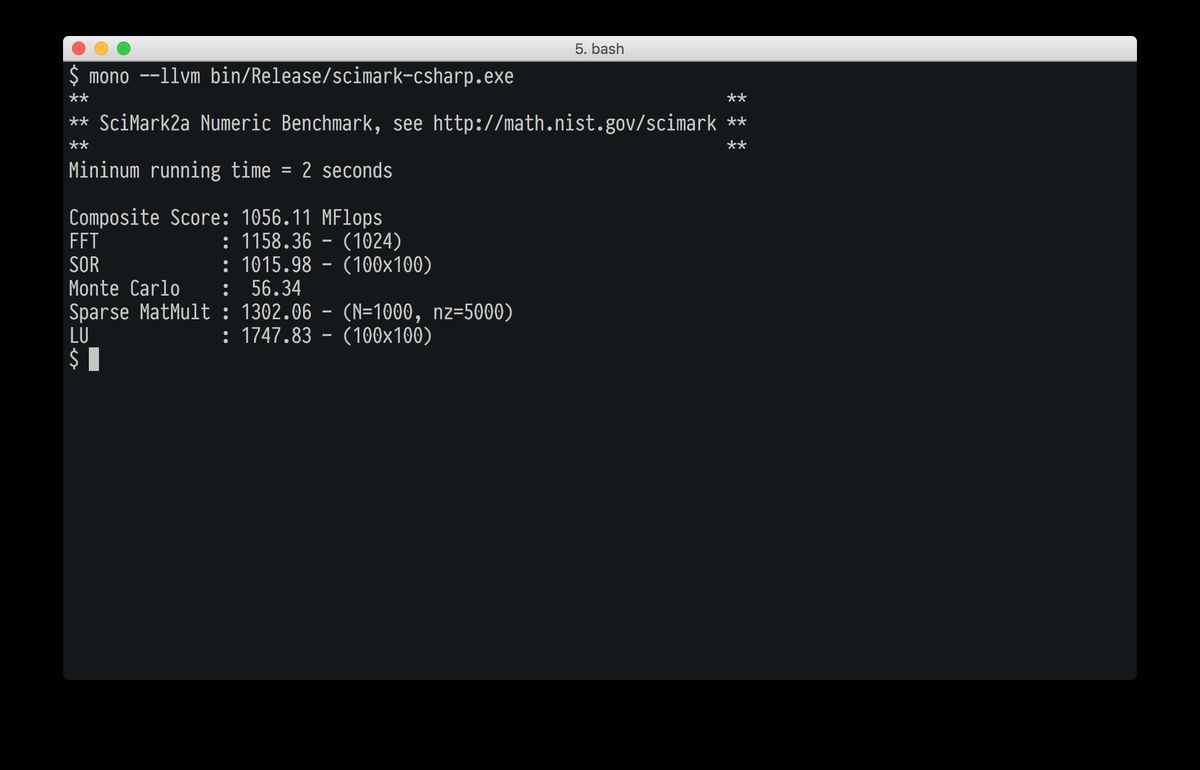Maximize the terminal with green button
The height and width of the screenshot is (770, 1200).
pos(124,48)
